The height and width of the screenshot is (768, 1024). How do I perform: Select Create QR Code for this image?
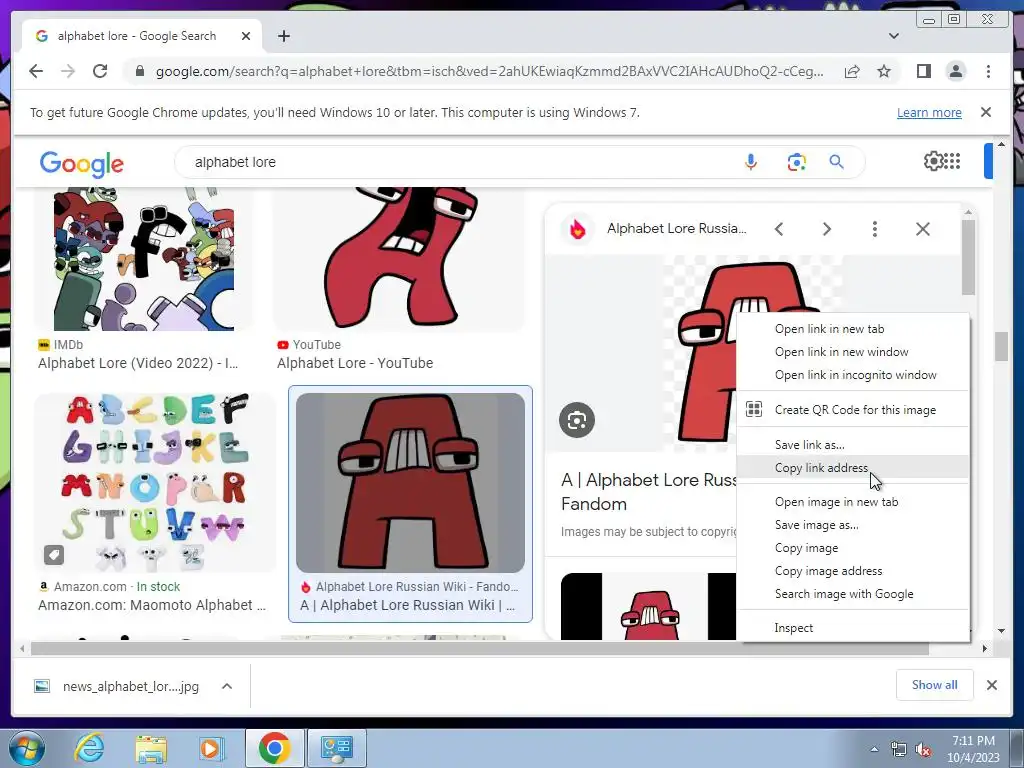click(x=853, y=410)
